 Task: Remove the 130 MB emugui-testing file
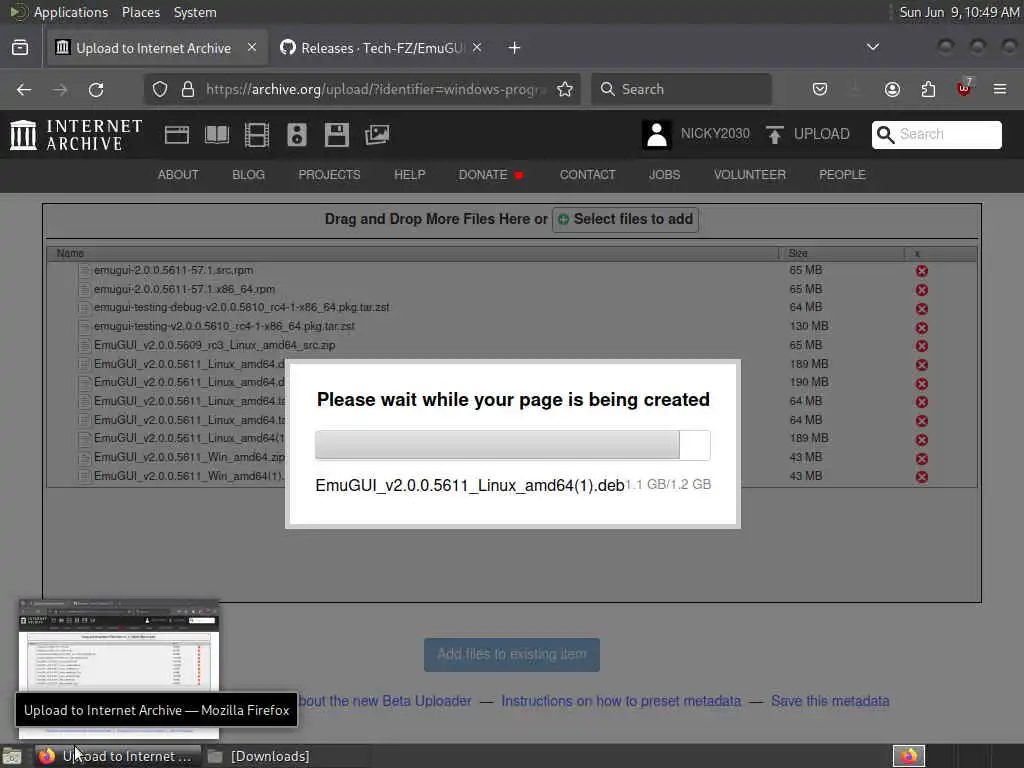tap(921, 327)
